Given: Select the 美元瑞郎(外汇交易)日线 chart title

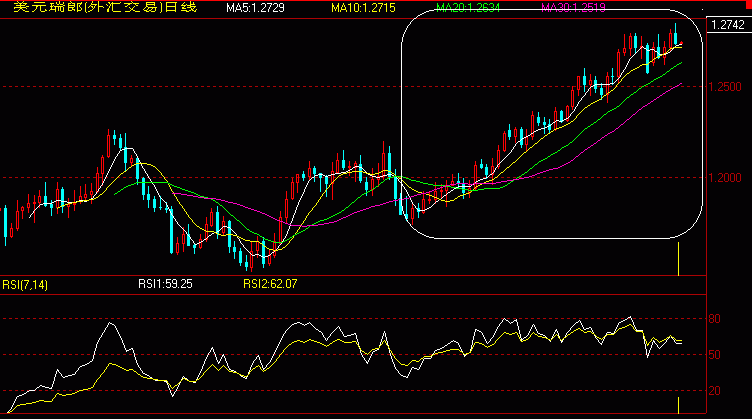Looking at the screenshot, I should coord(105,7).
